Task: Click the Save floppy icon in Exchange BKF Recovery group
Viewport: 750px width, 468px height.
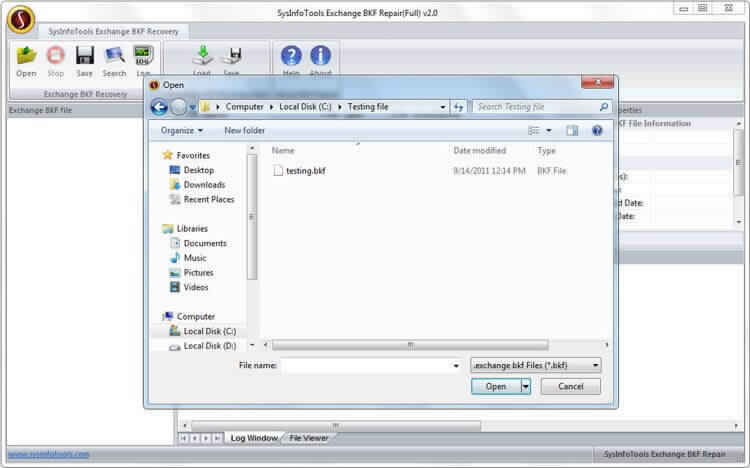Action: coord(85,56)
